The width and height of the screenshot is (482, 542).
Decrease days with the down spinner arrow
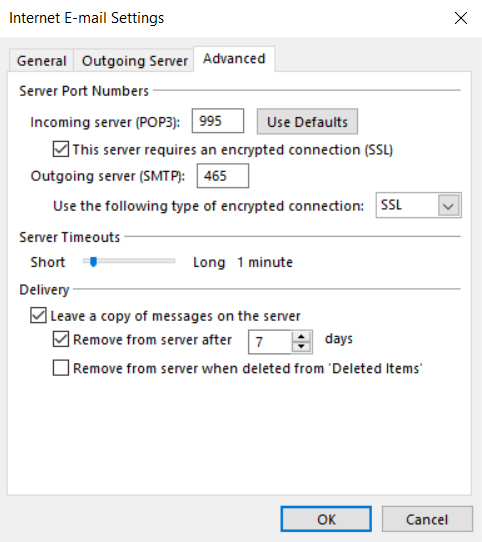pyautogui.click(x=302, y=347)
